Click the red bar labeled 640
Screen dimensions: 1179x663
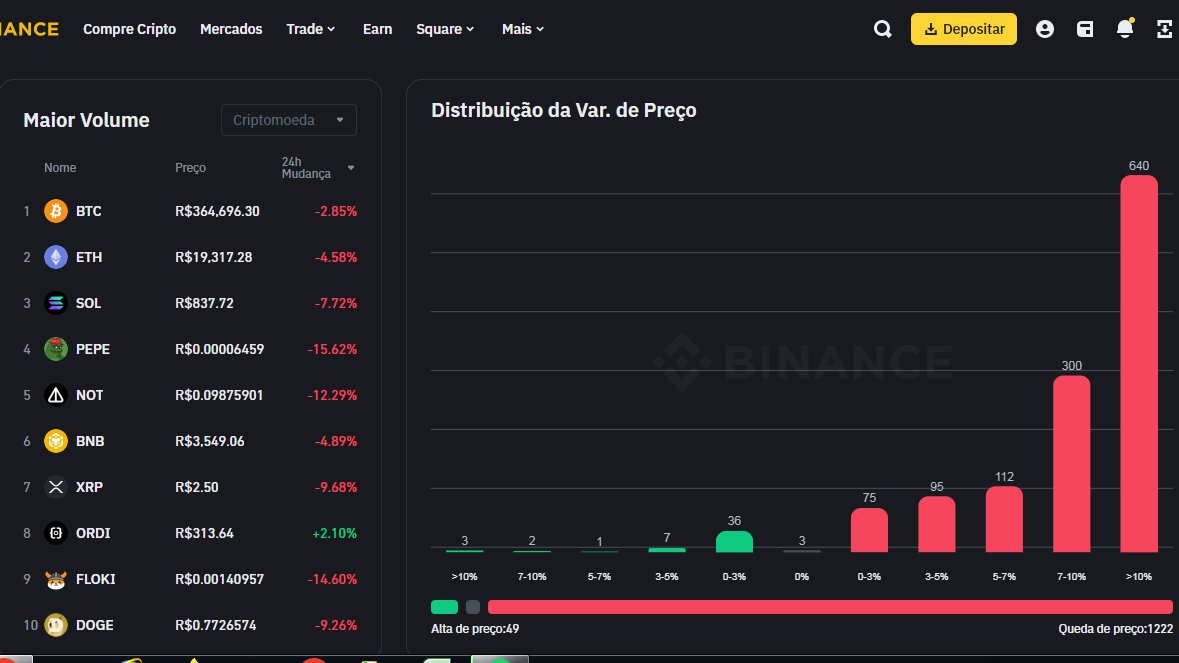coord(1139,364)
